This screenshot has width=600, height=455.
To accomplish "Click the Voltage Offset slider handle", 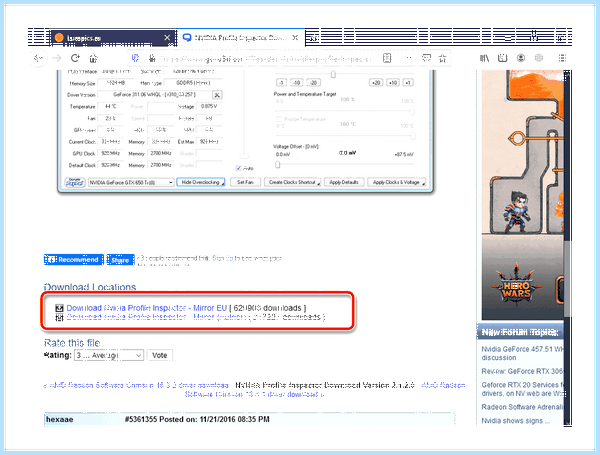I will 278,165.
